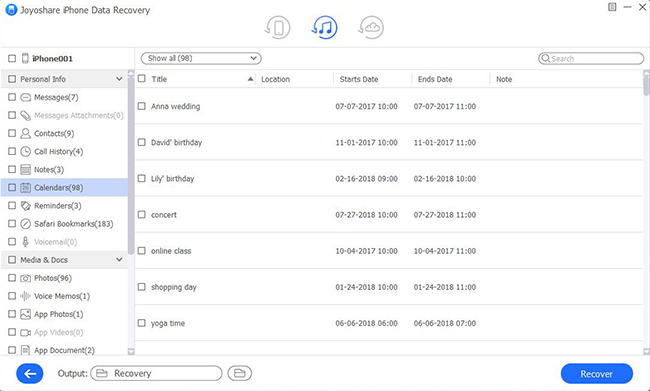
Task: Click the Messages speech bubble icon
Action: coord(26,97)
